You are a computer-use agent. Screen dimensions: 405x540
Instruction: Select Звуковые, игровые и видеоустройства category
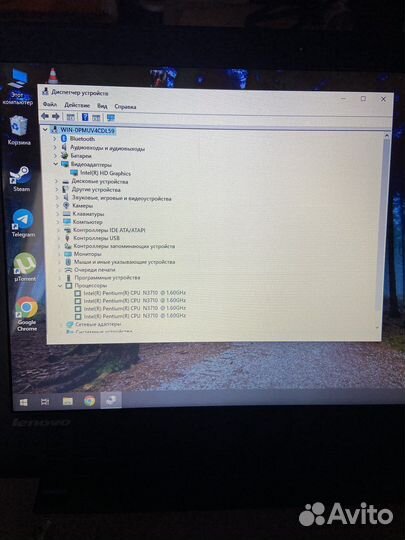click(x=122, y=198)
